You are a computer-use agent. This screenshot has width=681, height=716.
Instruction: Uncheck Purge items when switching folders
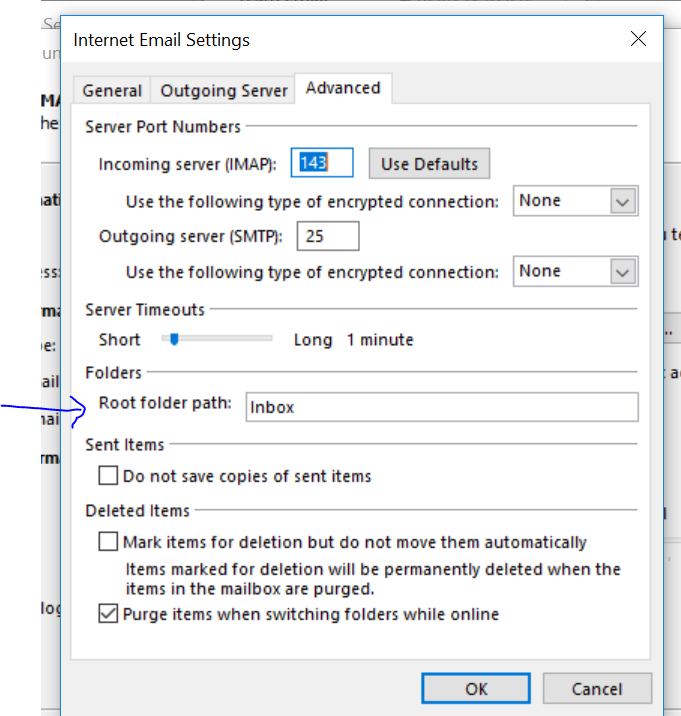108,613
